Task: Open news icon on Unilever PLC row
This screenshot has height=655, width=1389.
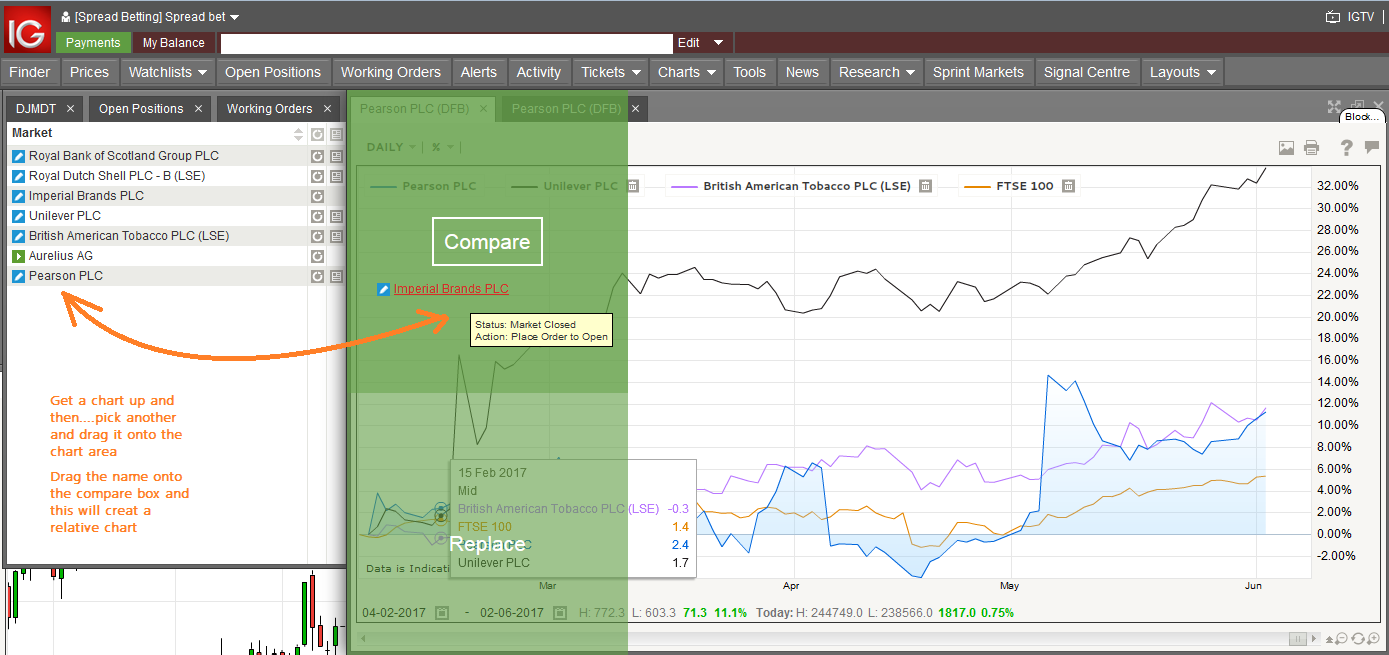Action: [x=336, y=216]
